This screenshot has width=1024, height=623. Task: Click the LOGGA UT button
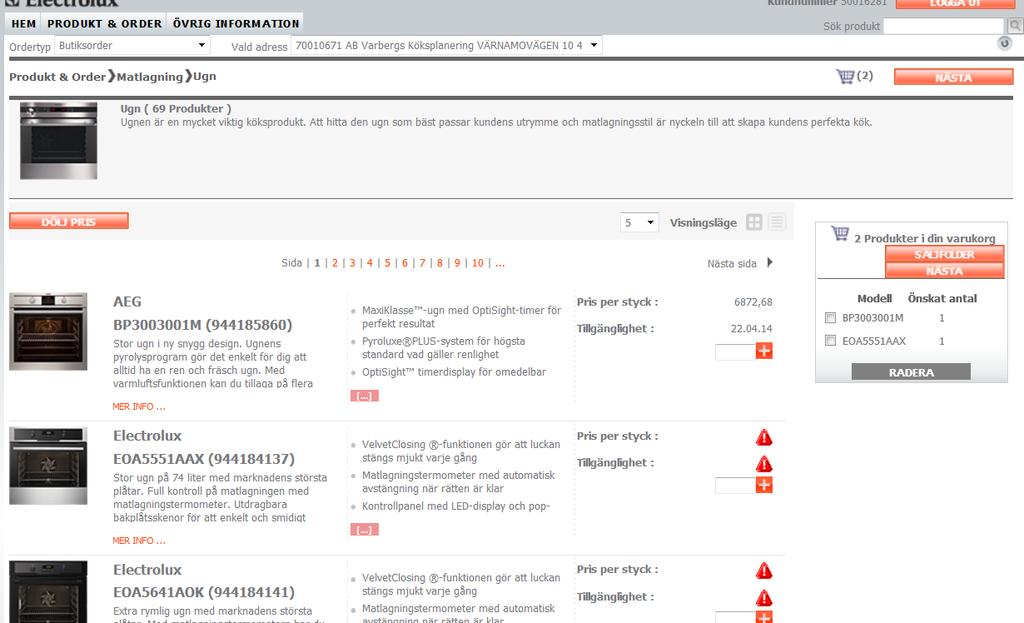[x=955, y=3]
